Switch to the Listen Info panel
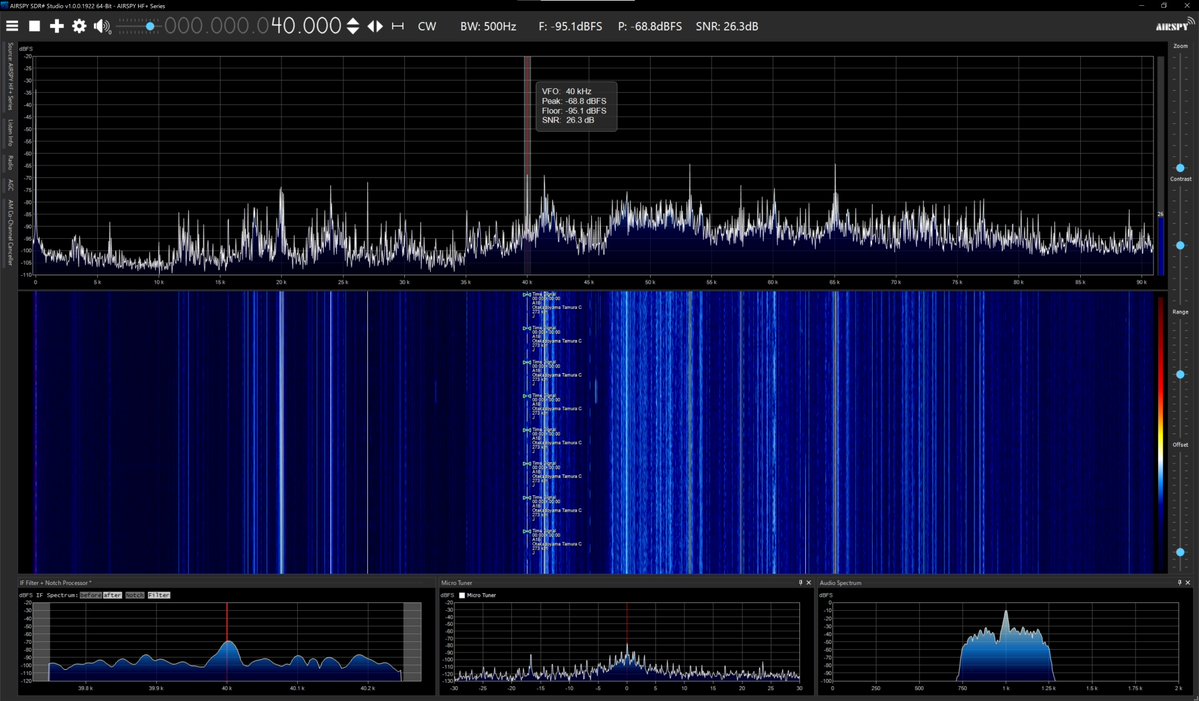Screen dimensions: 1199x701 click(8, 130)
